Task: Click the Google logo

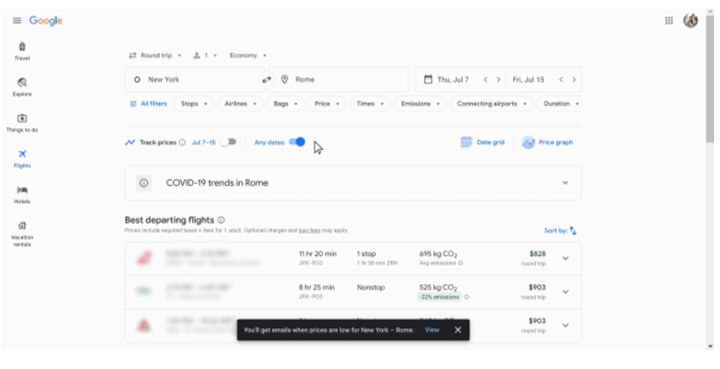Action: click(x=45, y=21)
